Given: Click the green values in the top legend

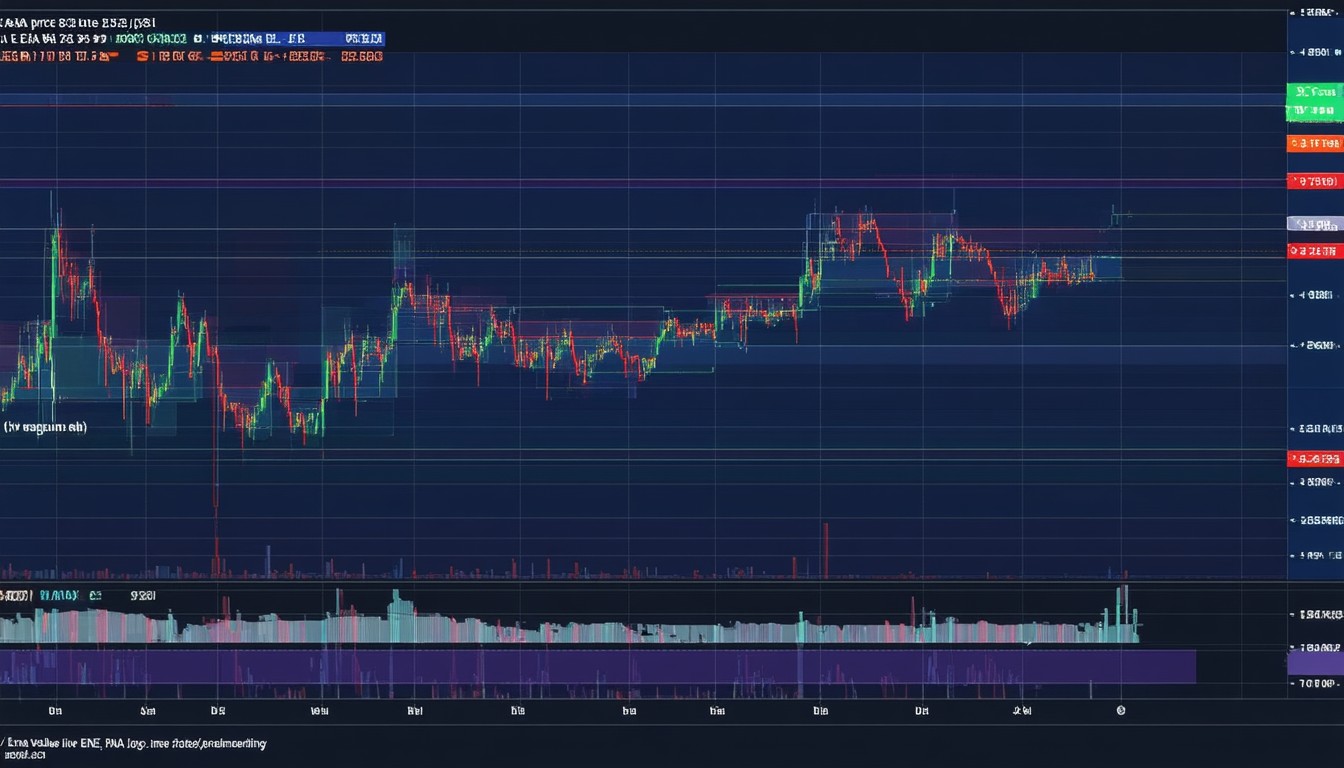Looking at the screenshot, I should 150,39.
